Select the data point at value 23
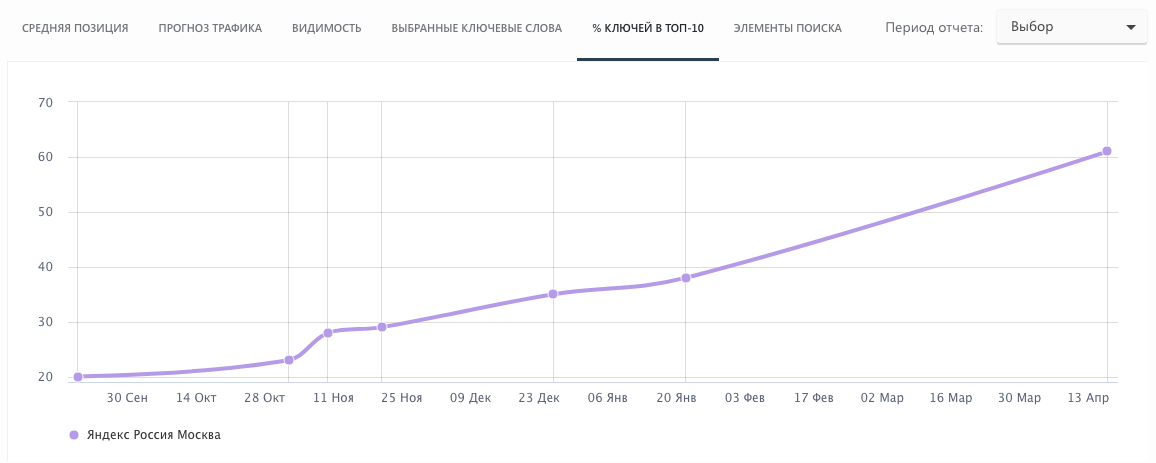This screenshot has width=1156, height=463. [x=289, y=360]
